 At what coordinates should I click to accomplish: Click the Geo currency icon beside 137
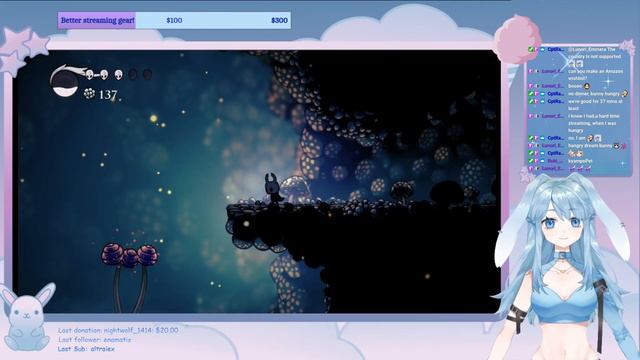click(89, 94)
